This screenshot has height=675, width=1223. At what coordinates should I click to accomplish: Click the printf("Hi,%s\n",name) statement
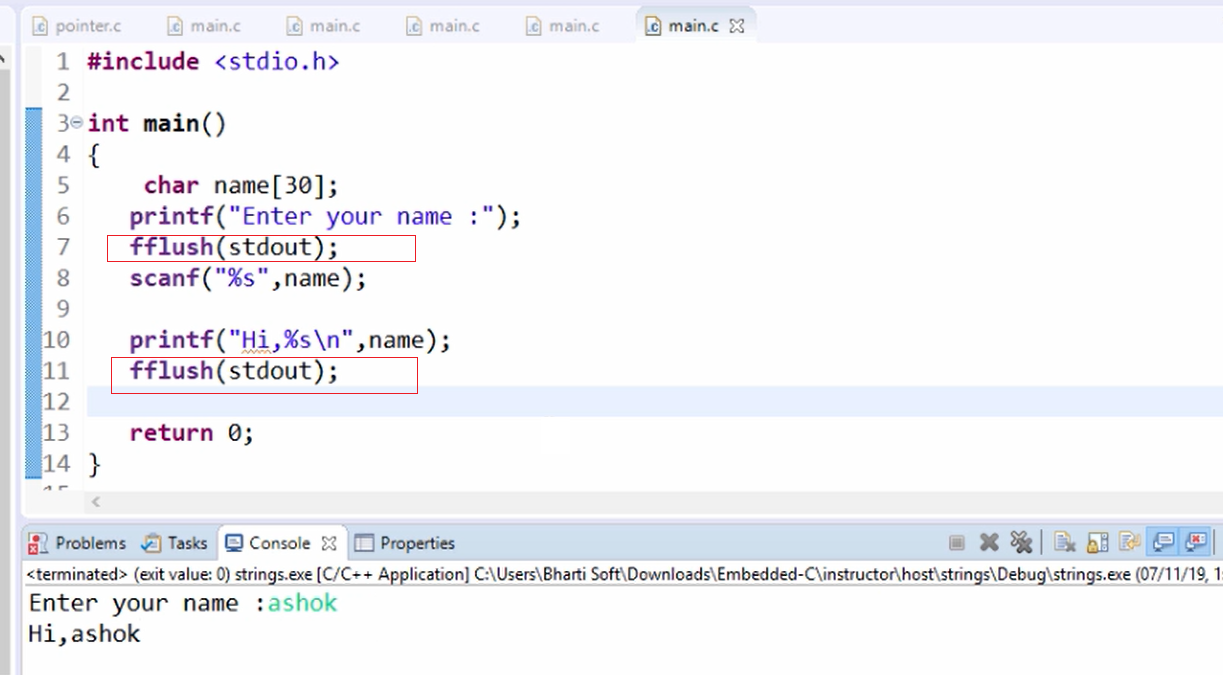290,340
